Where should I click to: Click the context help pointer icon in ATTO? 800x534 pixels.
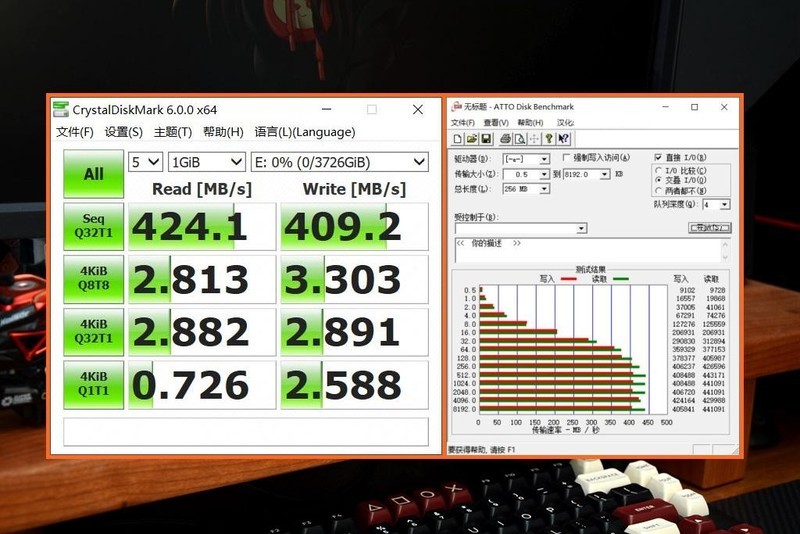click(563, 139)
